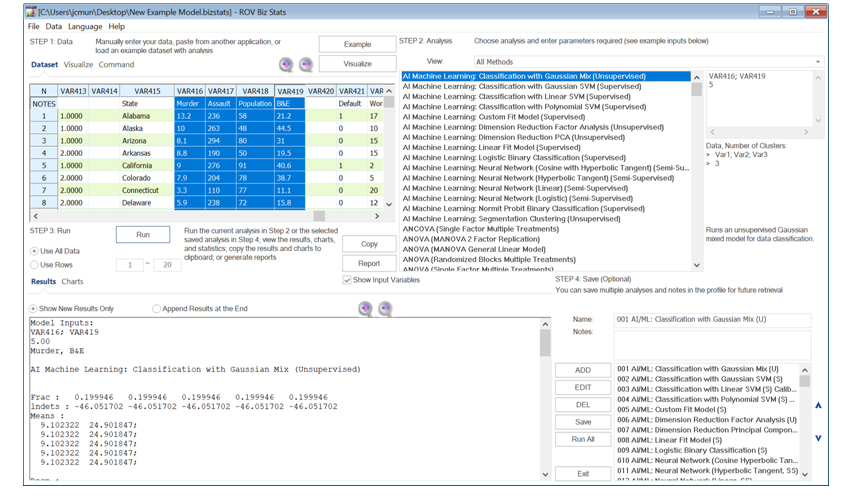The image size is (853, 499).
Task: Open the Help menu
Action: [x=116, y=26]
